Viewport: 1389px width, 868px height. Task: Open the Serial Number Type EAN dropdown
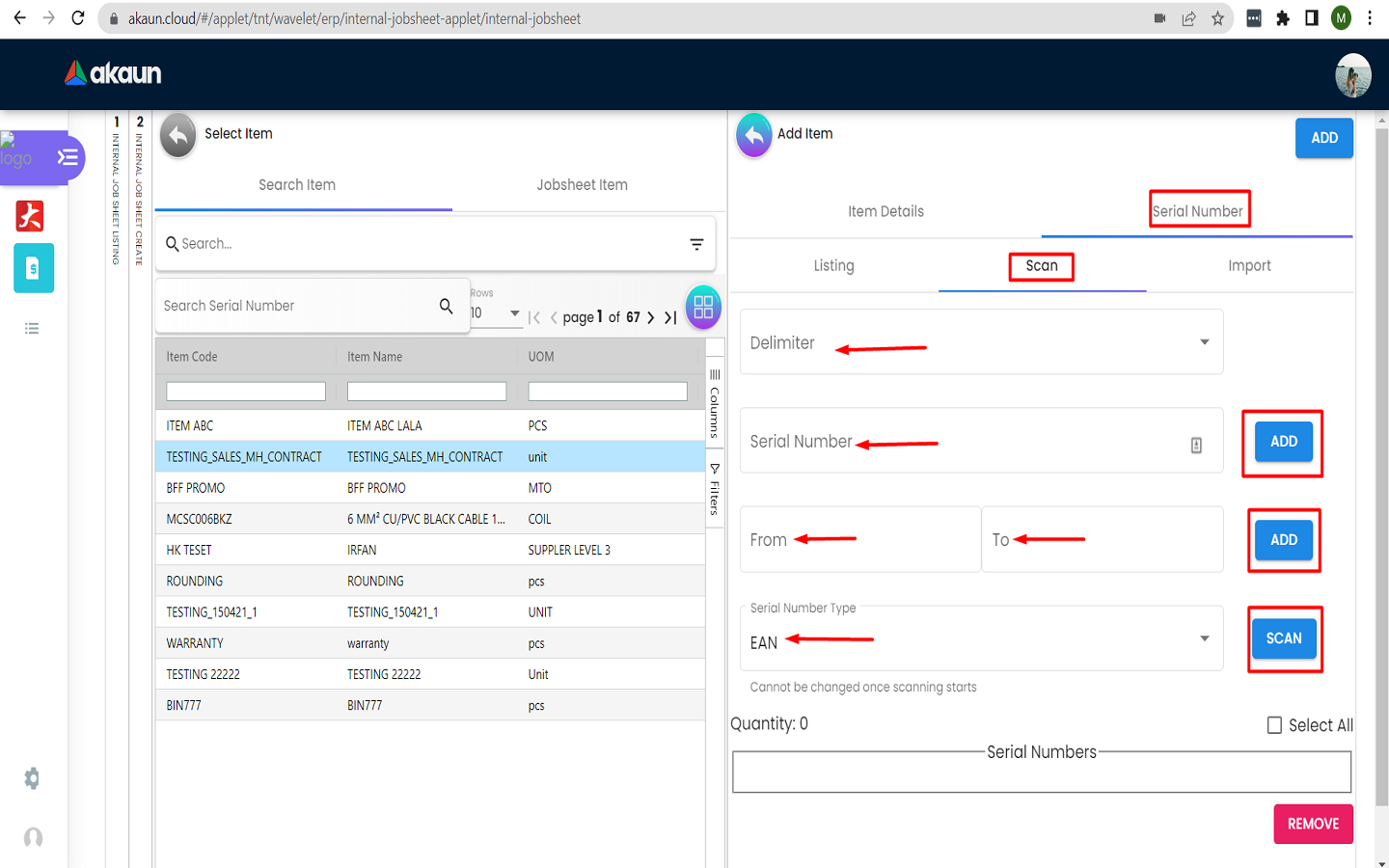point(1204,638)
